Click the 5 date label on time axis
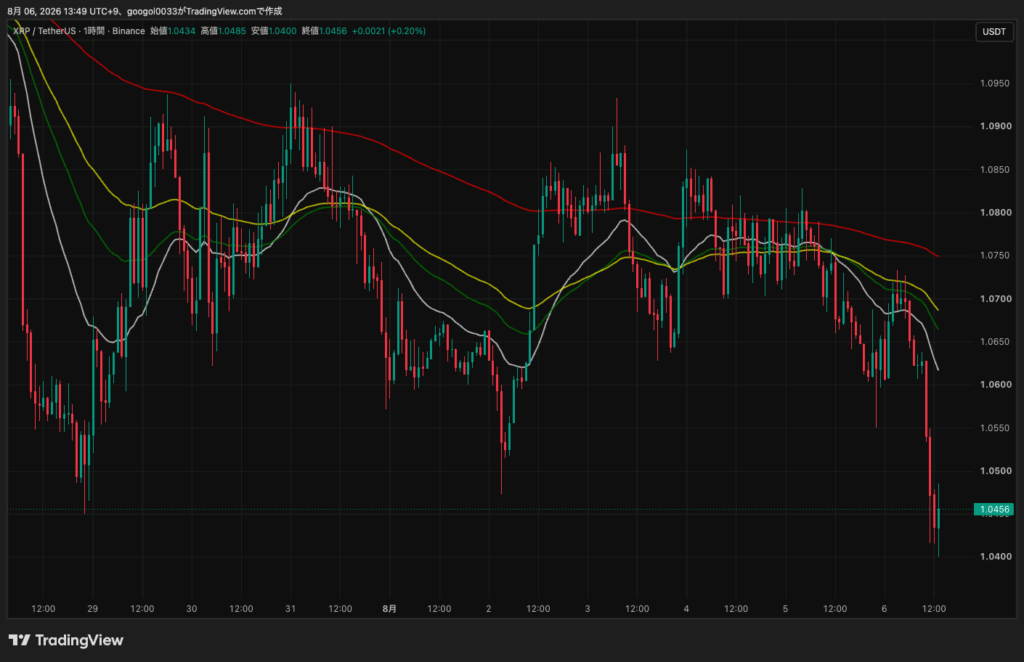The height and width of the screenshot is (662, 1024). click(785, 608)
